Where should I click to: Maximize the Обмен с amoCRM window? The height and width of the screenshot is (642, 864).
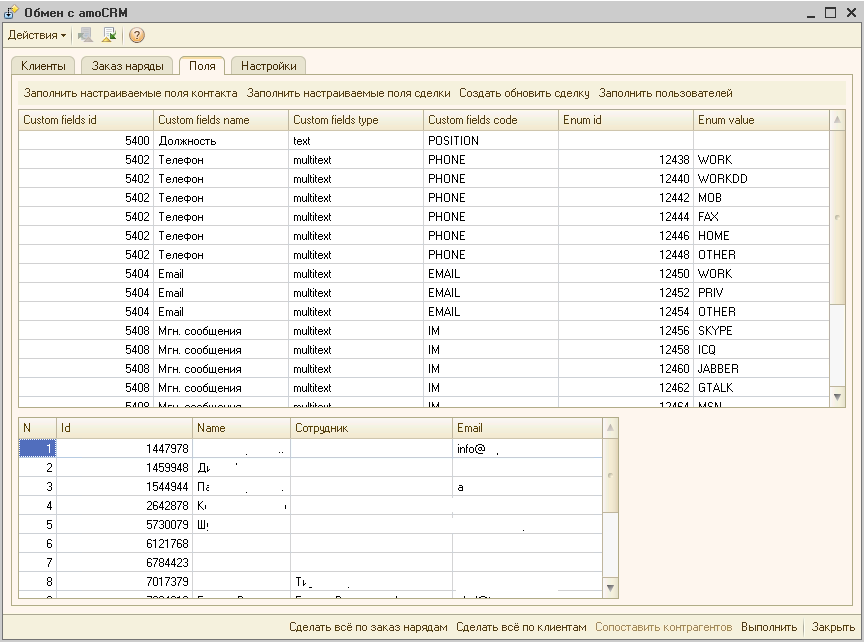[x=830, y=12]
